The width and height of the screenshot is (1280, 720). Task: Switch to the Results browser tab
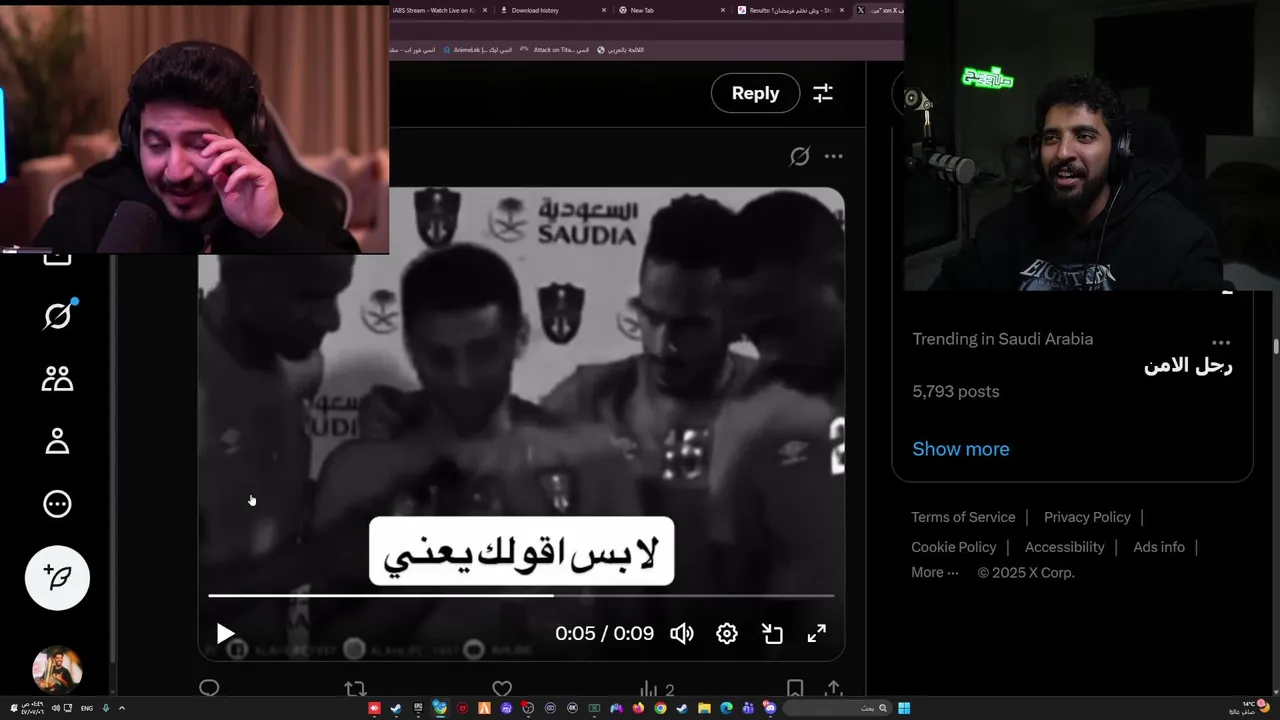pyautogui.click(x=791, y=10)
